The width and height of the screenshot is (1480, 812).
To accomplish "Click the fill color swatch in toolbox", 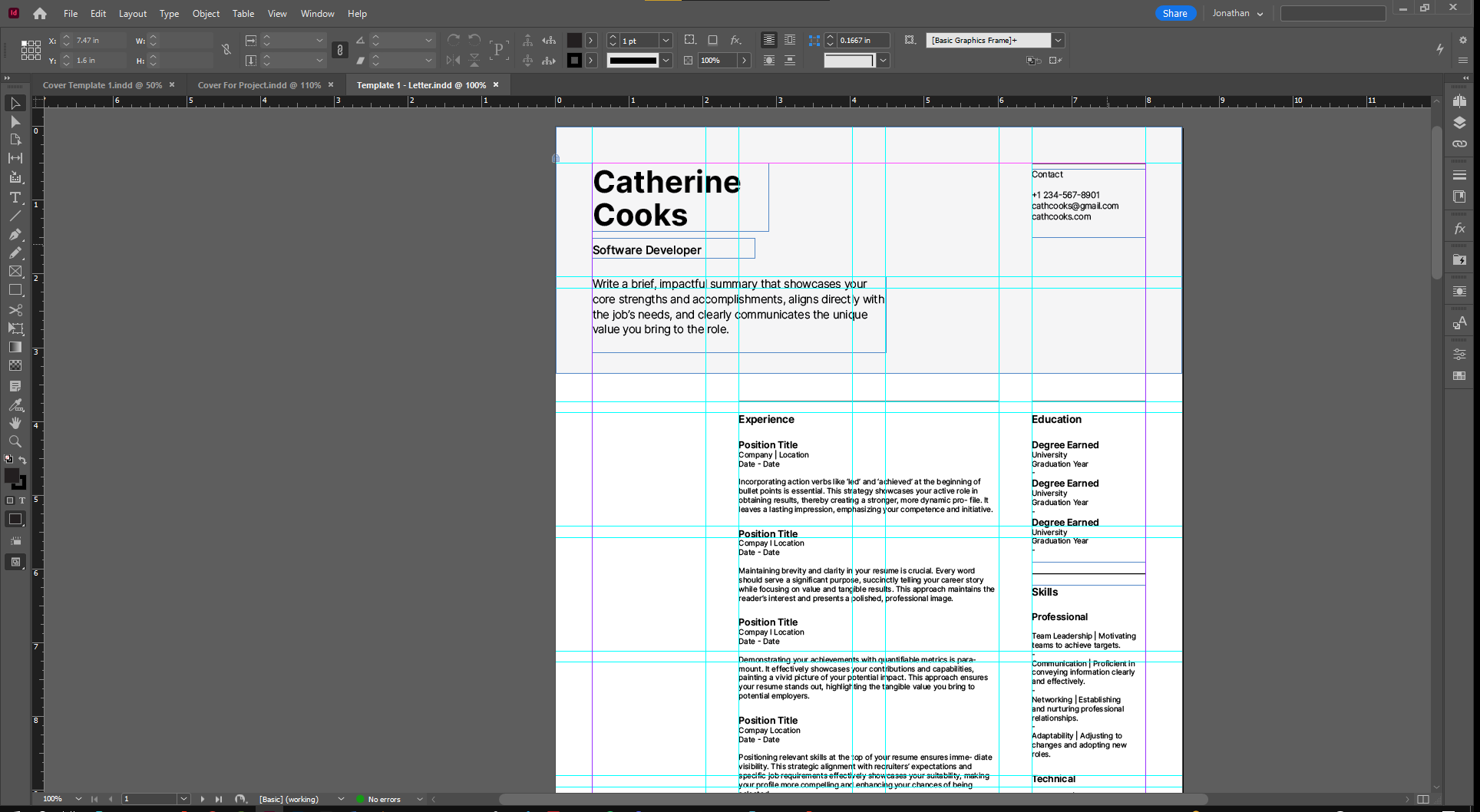I will 12,477.
